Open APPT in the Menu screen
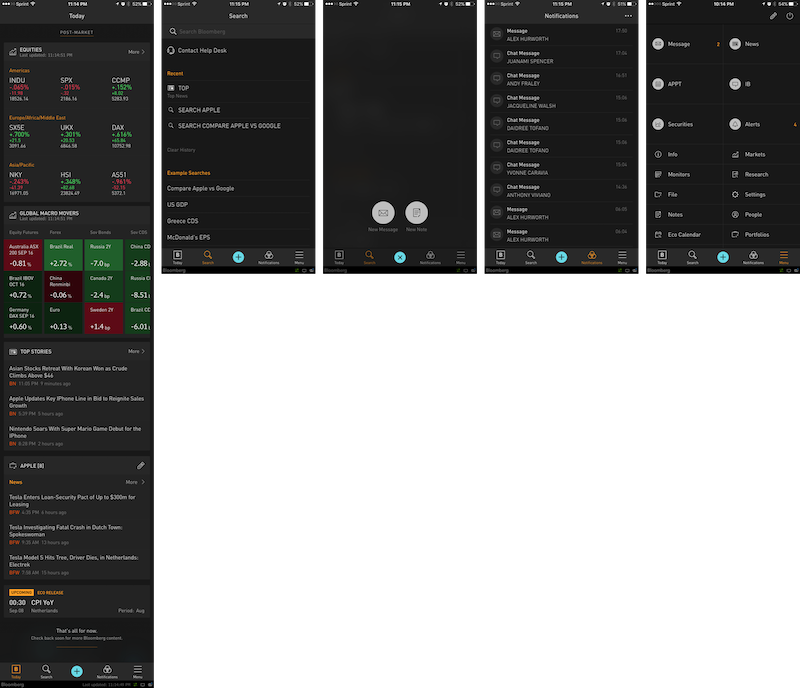Screen dimensions: 800x688 coord(684,84)
